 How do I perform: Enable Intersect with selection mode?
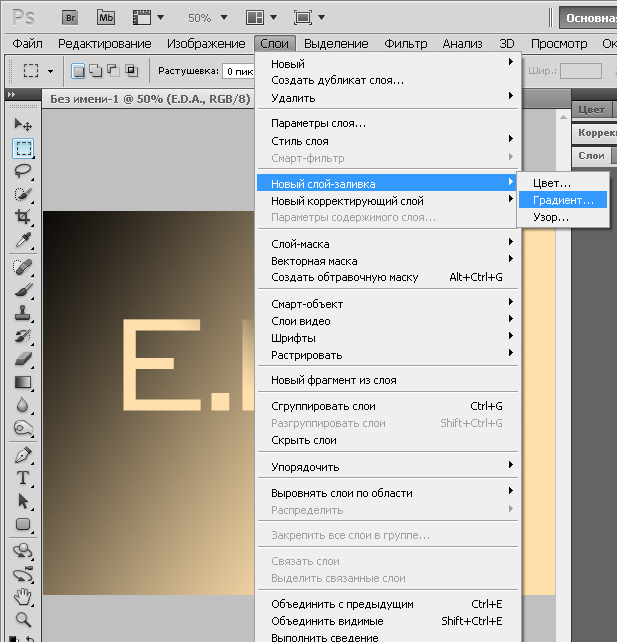[131, 71]
